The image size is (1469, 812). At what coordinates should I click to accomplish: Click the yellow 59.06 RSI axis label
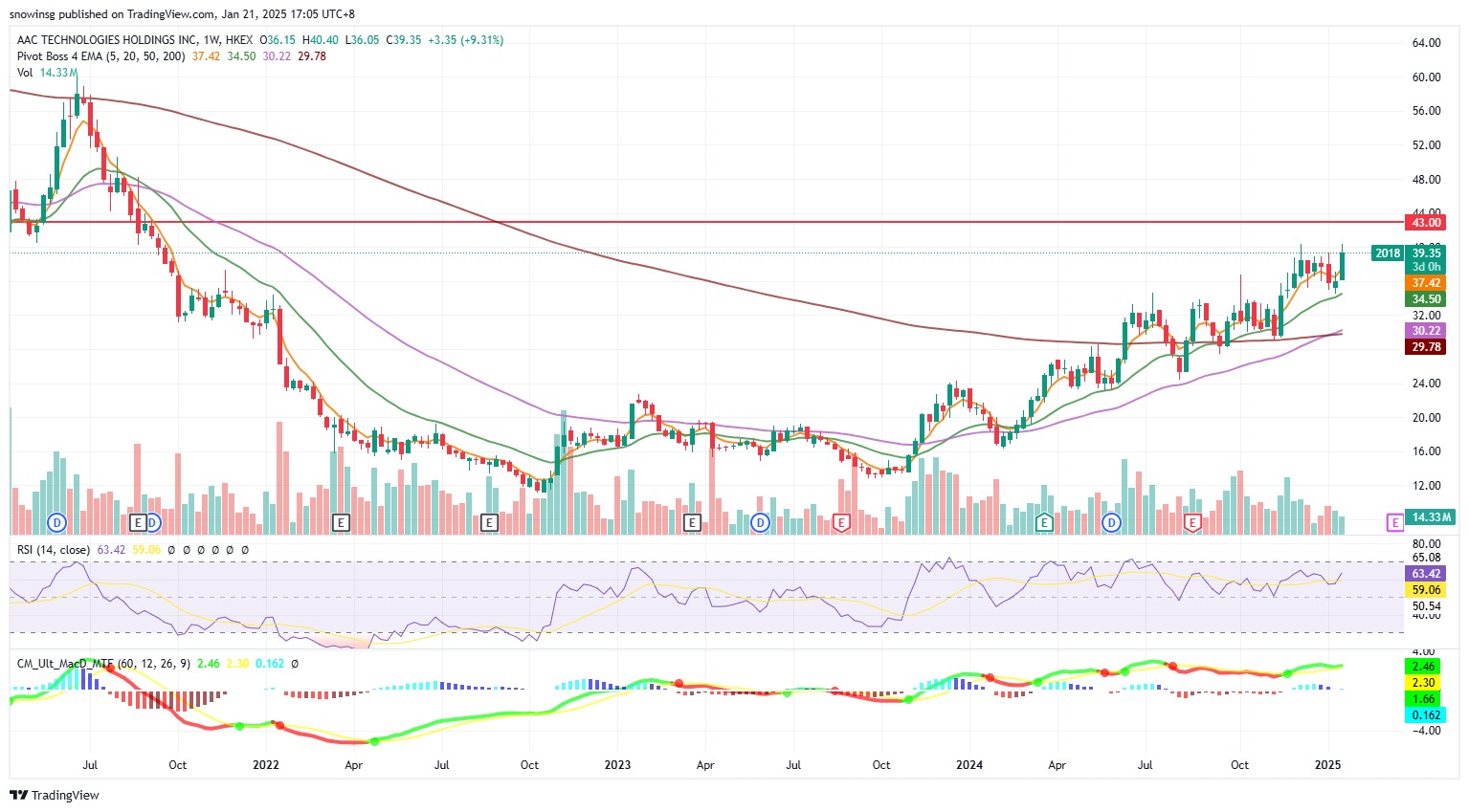click(1426, 590)
